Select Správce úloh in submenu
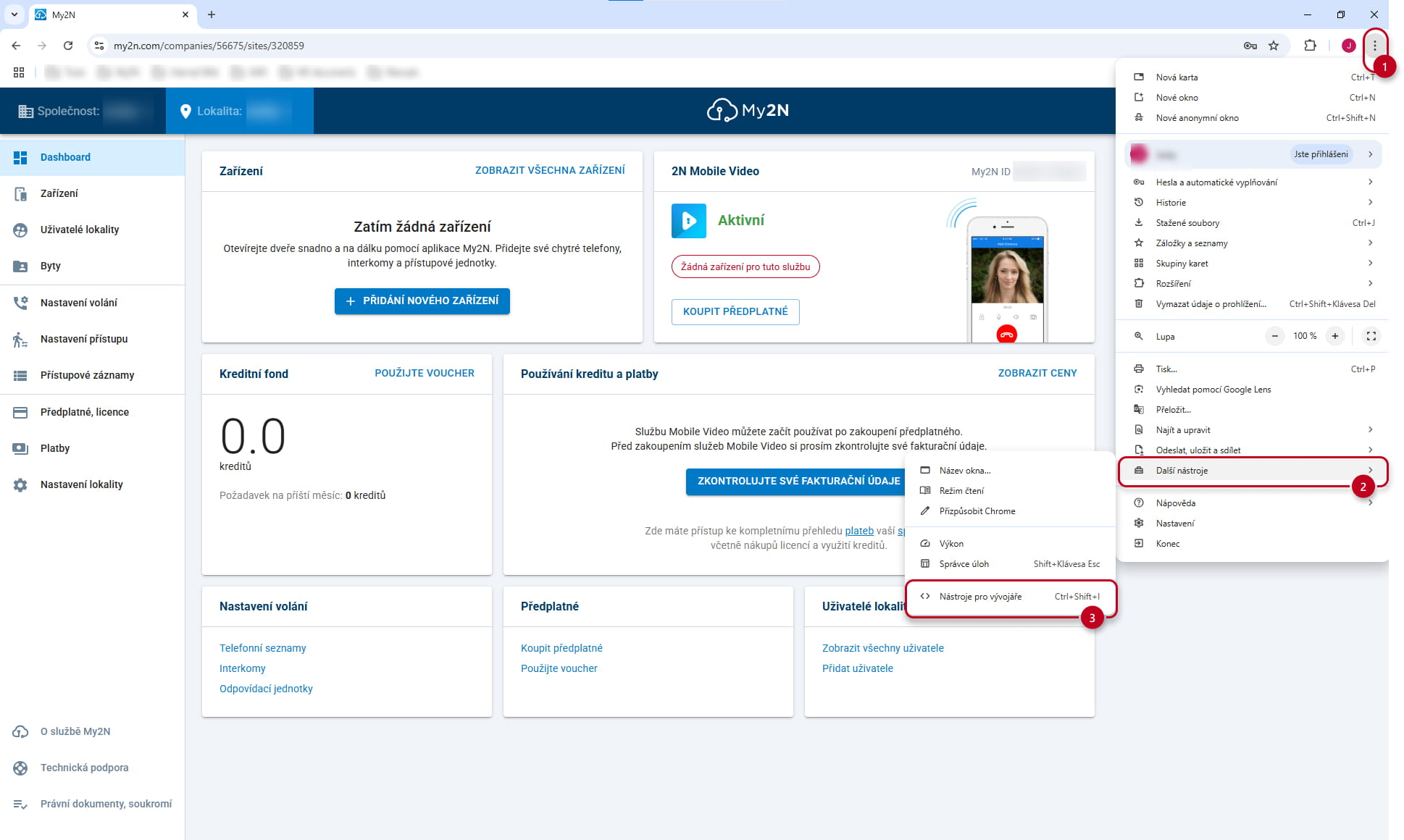The height and width of the screenshot is (840, 1404). coord(1011,564)
